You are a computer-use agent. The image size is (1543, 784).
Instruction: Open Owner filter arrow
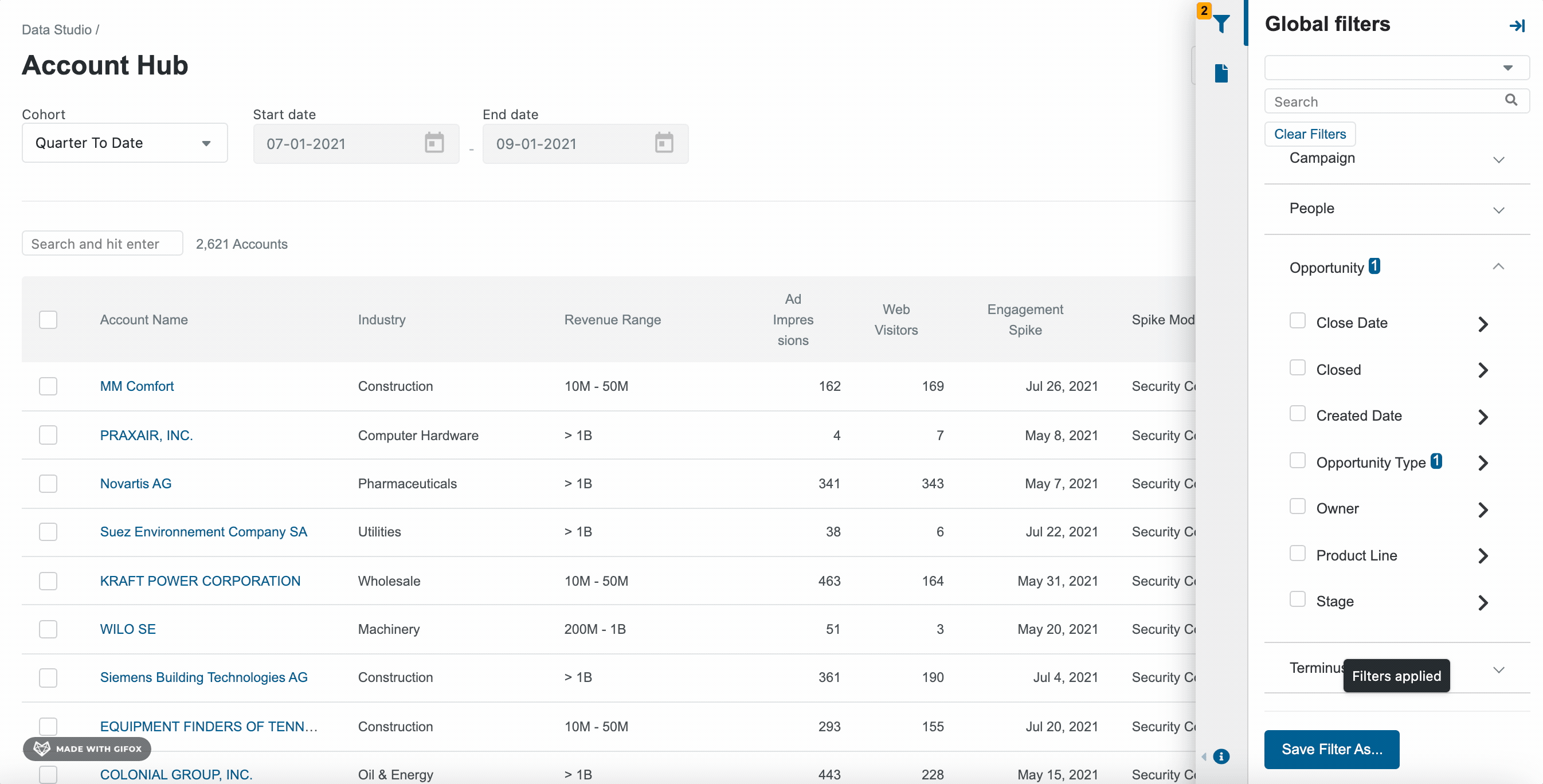(x=1482, y=509)
